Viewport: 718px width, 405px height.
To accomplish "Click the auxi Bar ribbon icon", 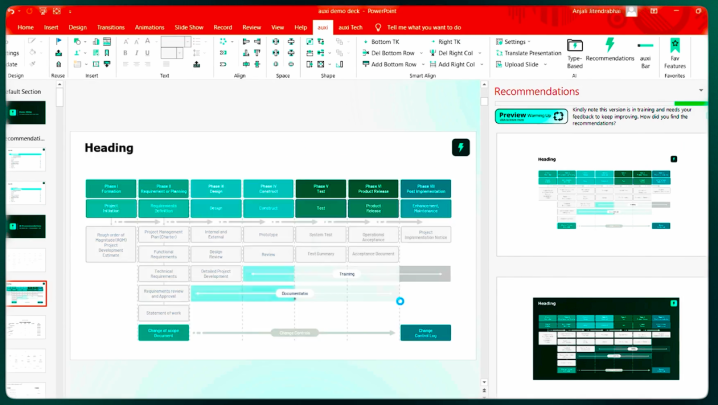I will coord(646,47).
